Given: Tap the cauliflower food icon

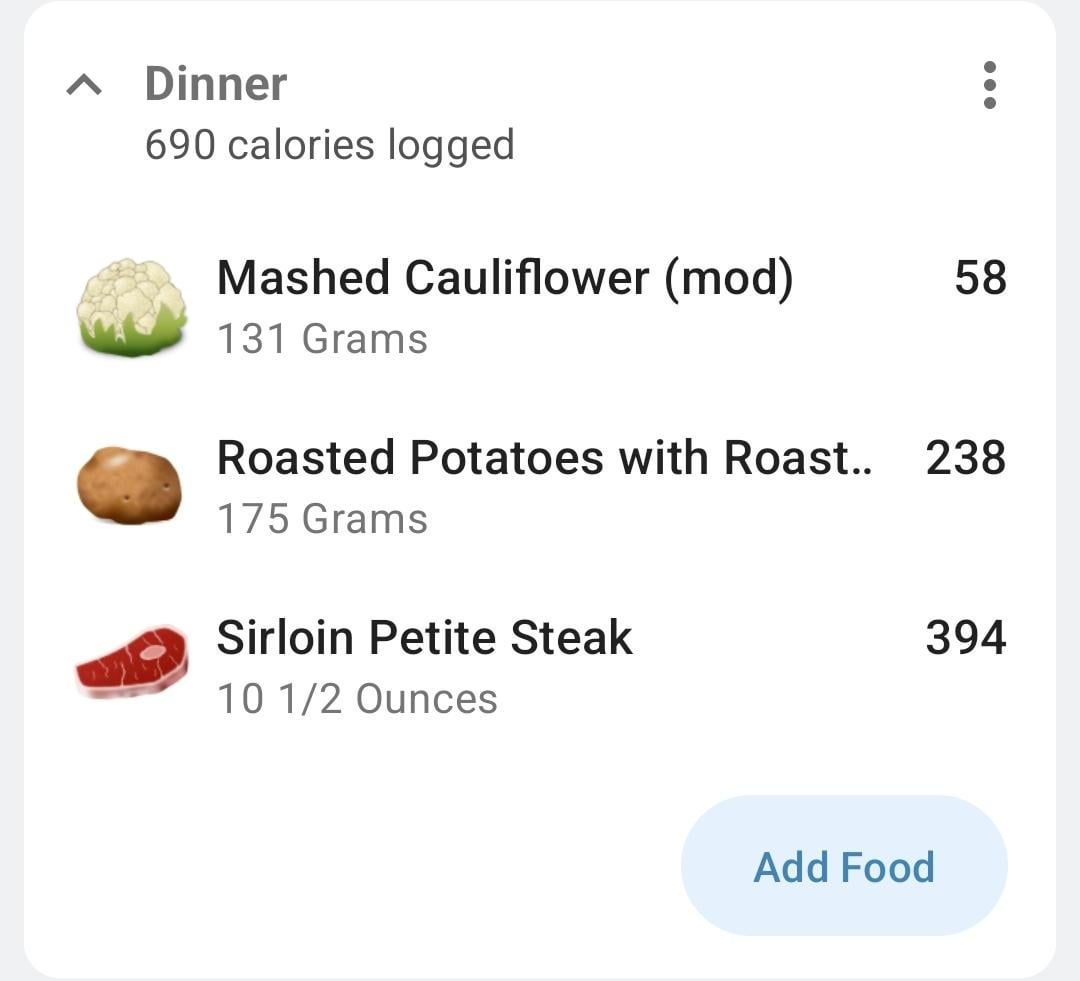Looking at the screenshot, I should [131, 307].
